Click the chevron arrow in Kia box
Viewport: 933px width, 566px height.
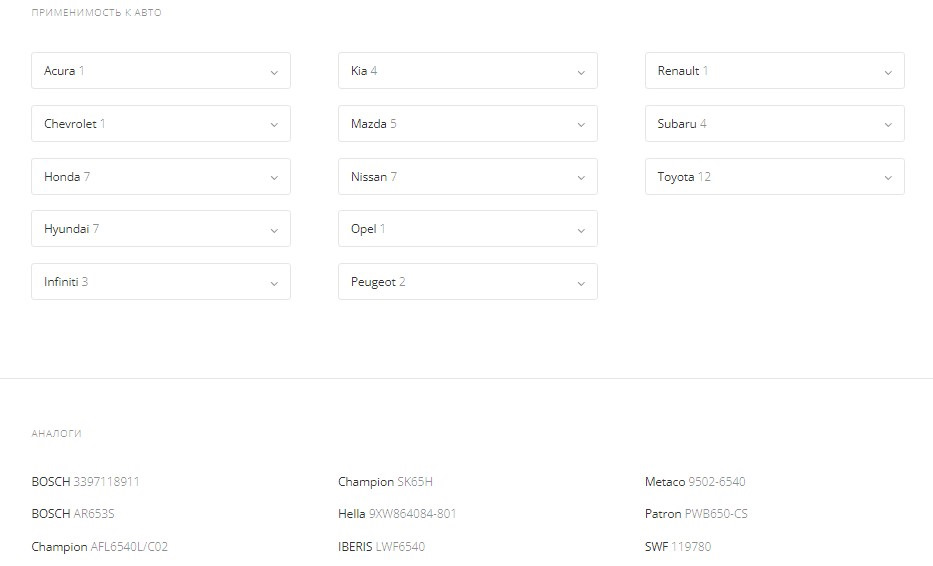[x=581, y=72]
